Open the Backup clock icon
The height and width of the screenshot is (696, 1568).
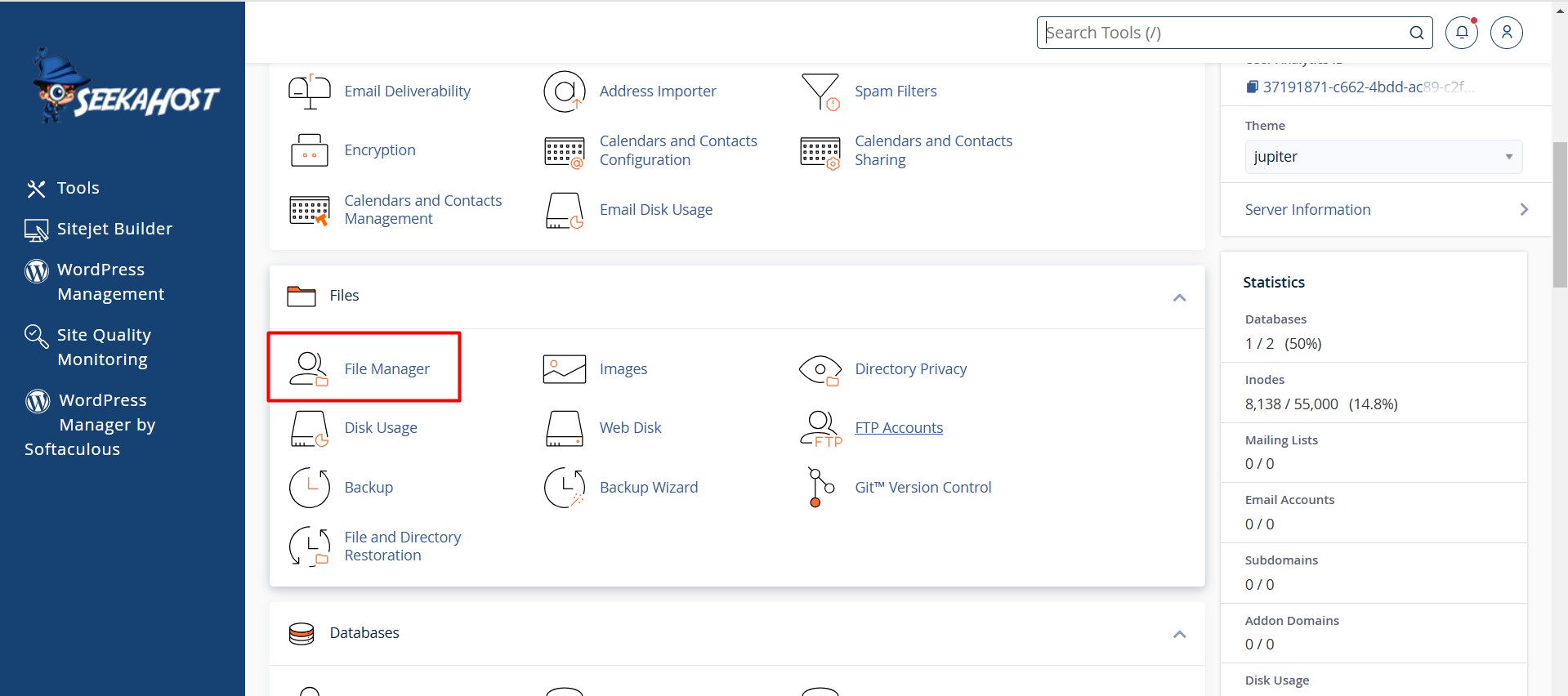310,488
